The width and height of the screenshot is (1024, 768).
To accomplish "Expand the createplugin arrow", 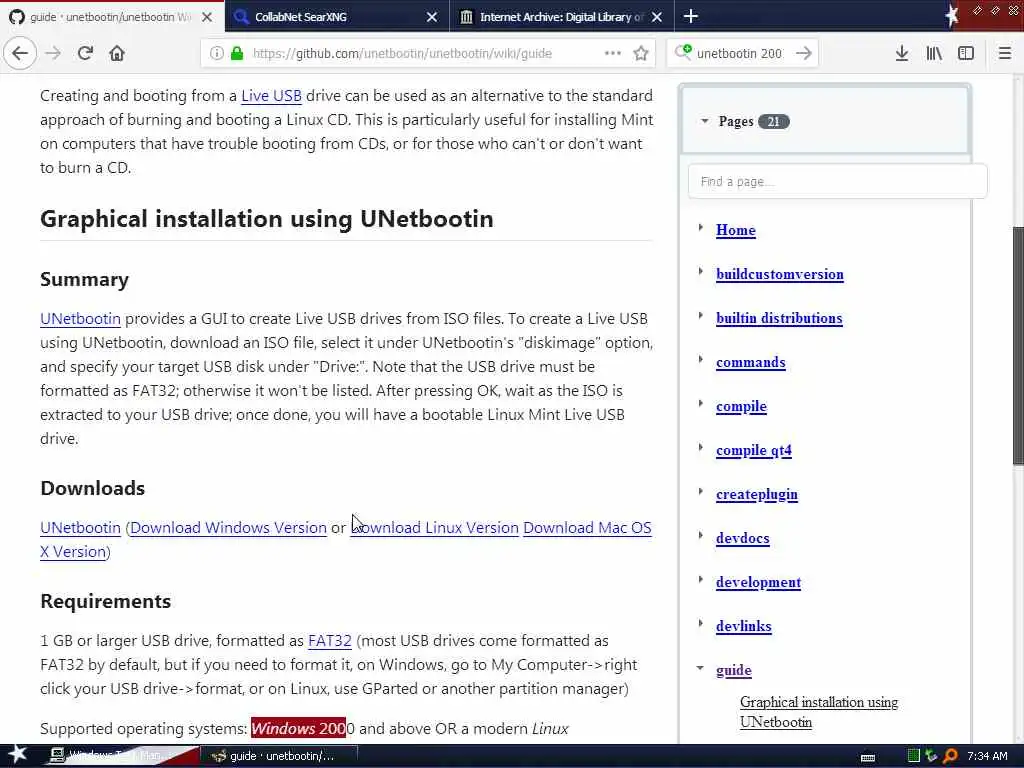I will [x=701, y=492].
